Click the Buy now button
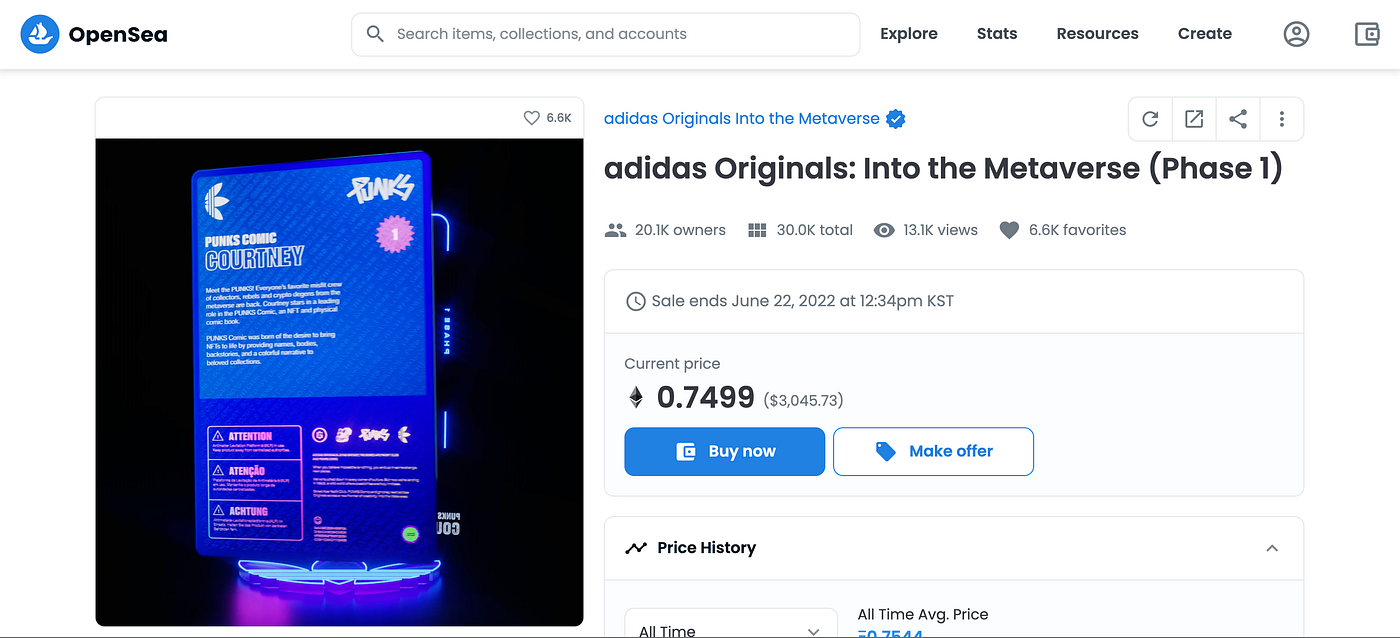The image size is (1400, 638). coord(725,451)
